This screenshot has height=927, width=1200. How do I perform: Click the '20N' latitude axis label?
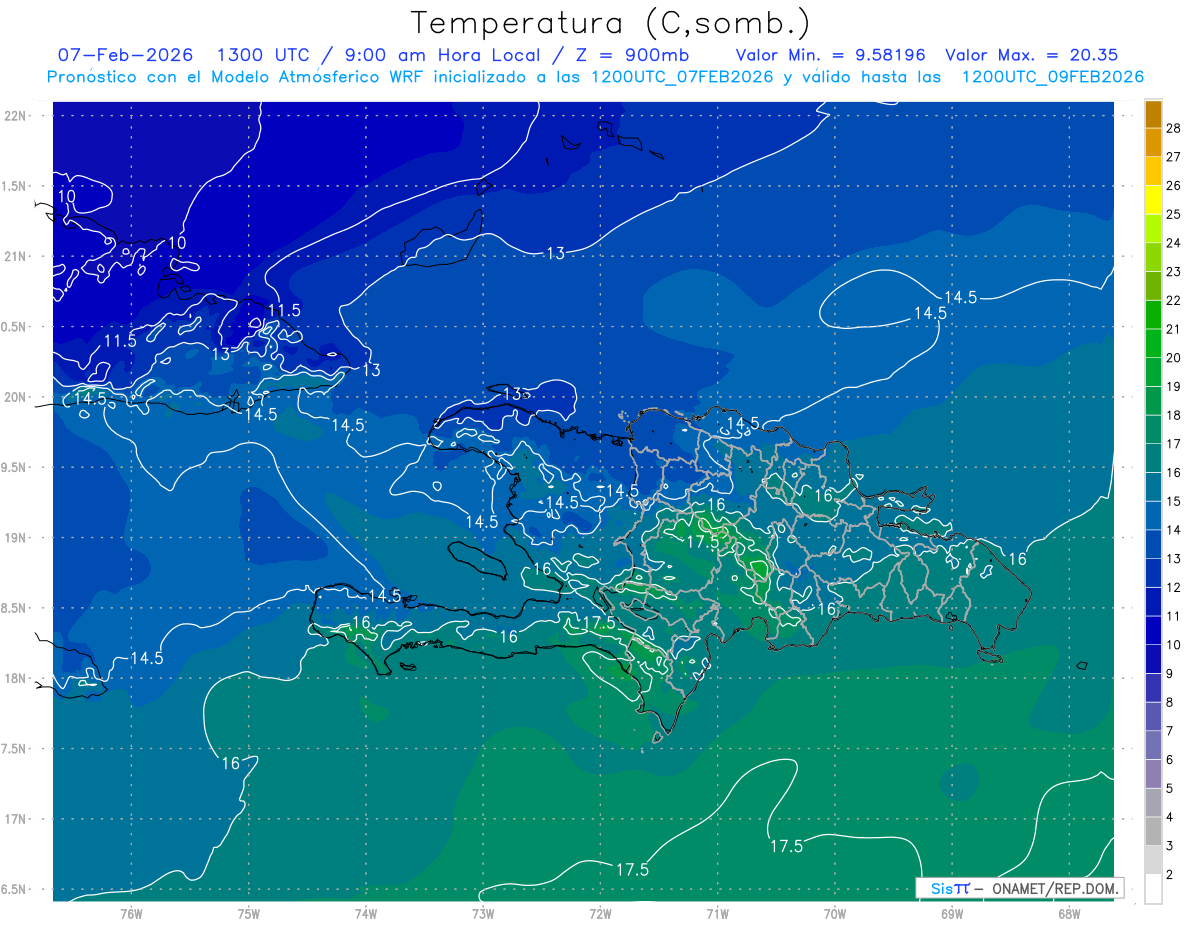(15, 397)
